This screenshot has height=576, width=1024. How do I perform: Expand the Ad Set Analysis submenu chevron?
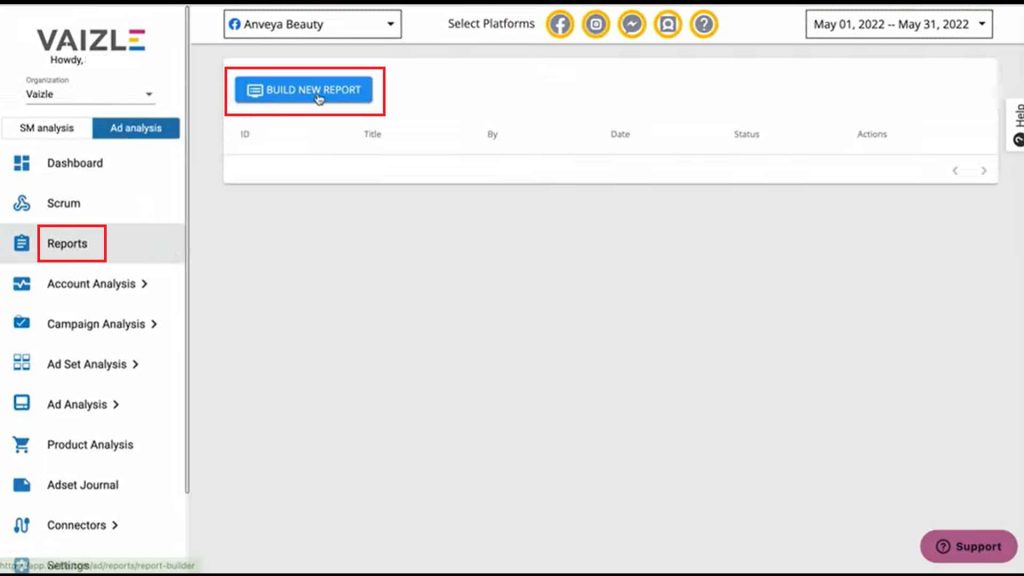135,364
